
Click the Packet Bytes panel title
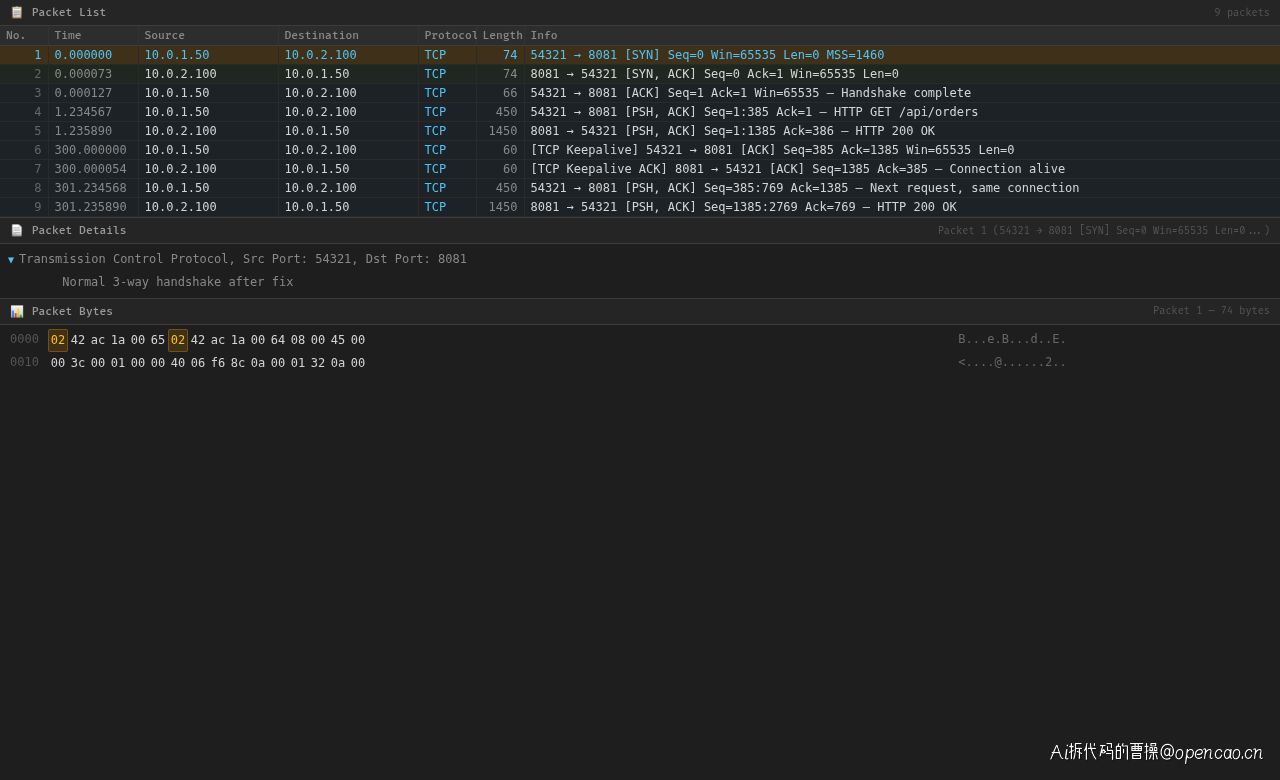72,312
